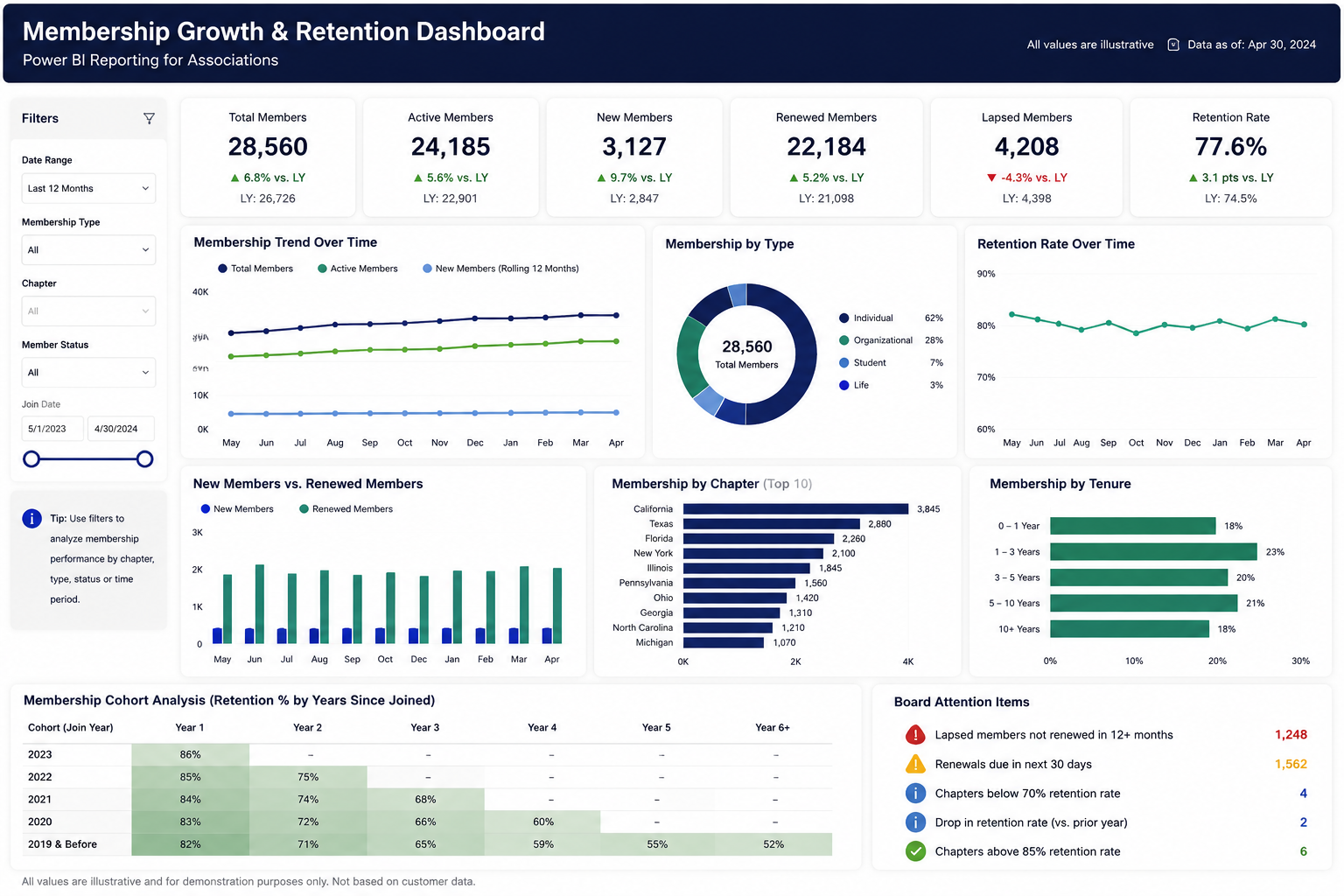Click the right handle of Join Date slider
Screen dimensions: 1344x896
[145, 458]
